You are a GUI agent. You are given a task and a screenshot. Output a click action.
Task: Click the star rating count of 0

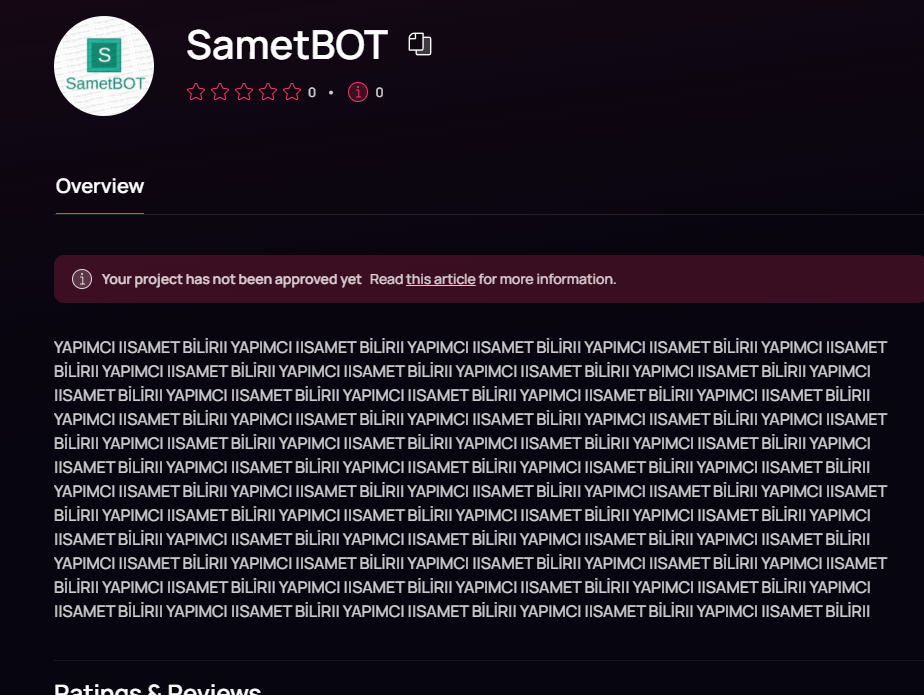(312, 93)
